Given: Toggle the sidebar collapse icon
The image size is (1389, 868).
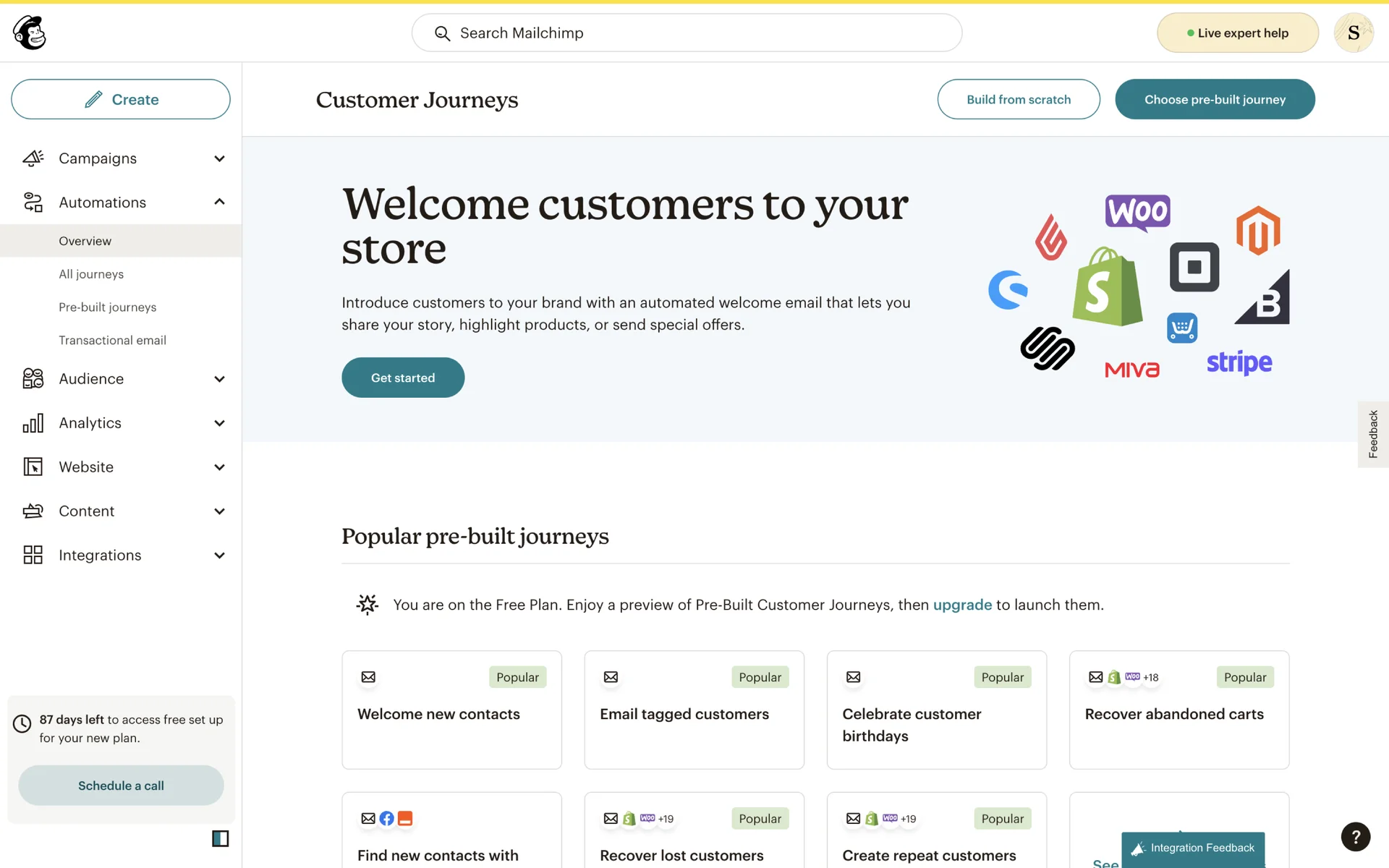Looking at the screenshot, I should point(220,838).
